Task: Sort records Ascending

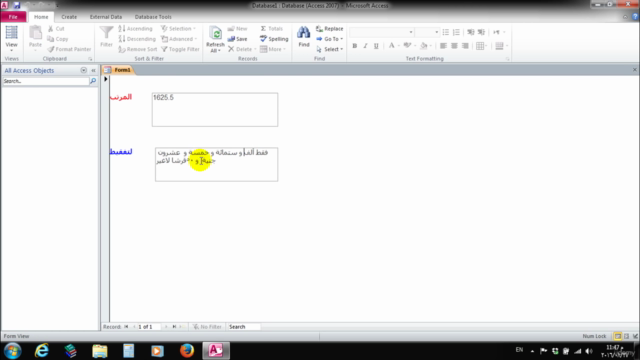Action: coord(136,29)
